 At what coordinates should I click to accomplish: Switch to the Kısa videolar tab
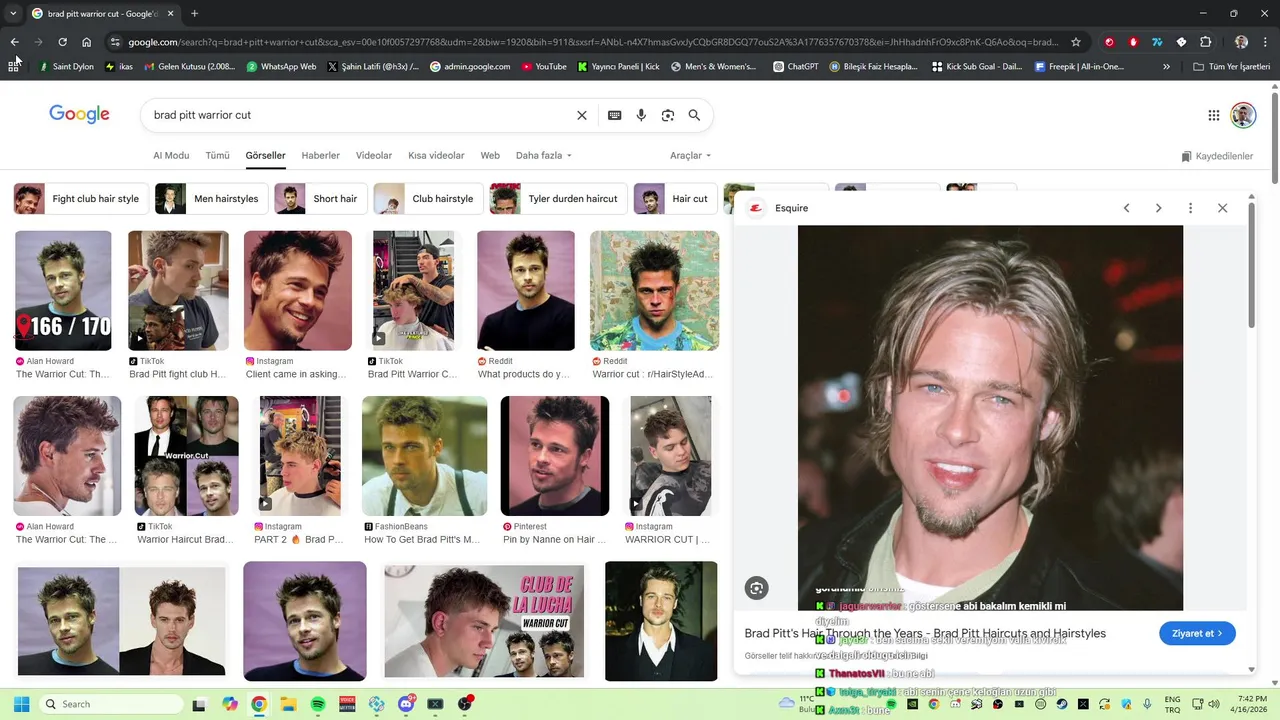tap(436, 156)
